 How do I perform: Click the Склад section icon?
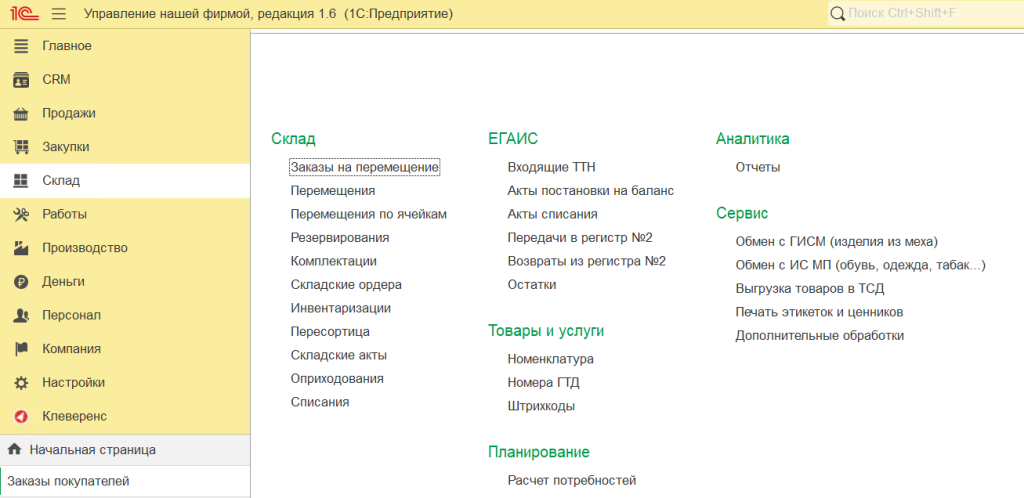pos(22,181)
